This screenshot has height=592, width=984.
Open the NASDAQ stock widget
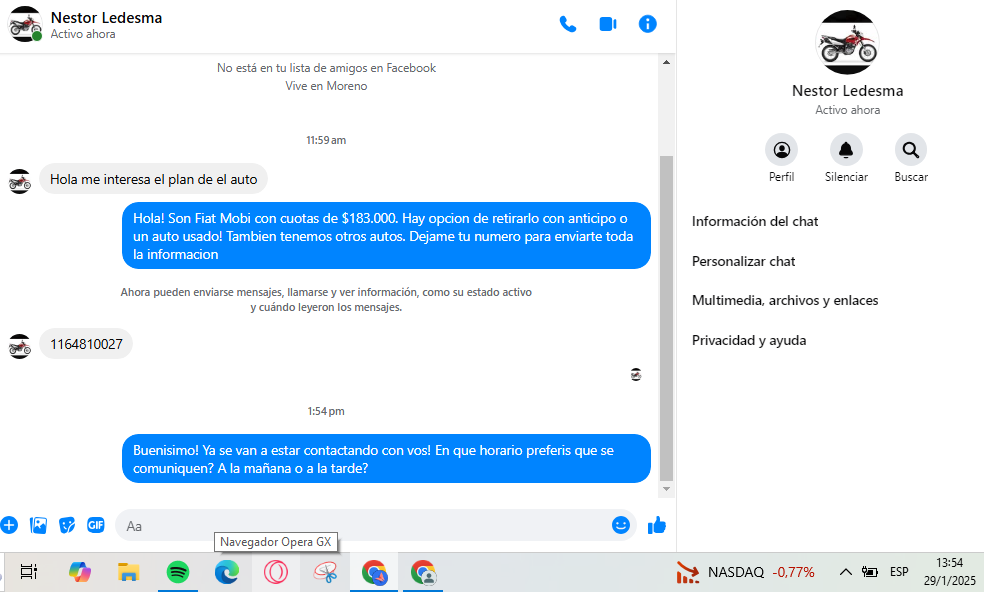[746, 572]
